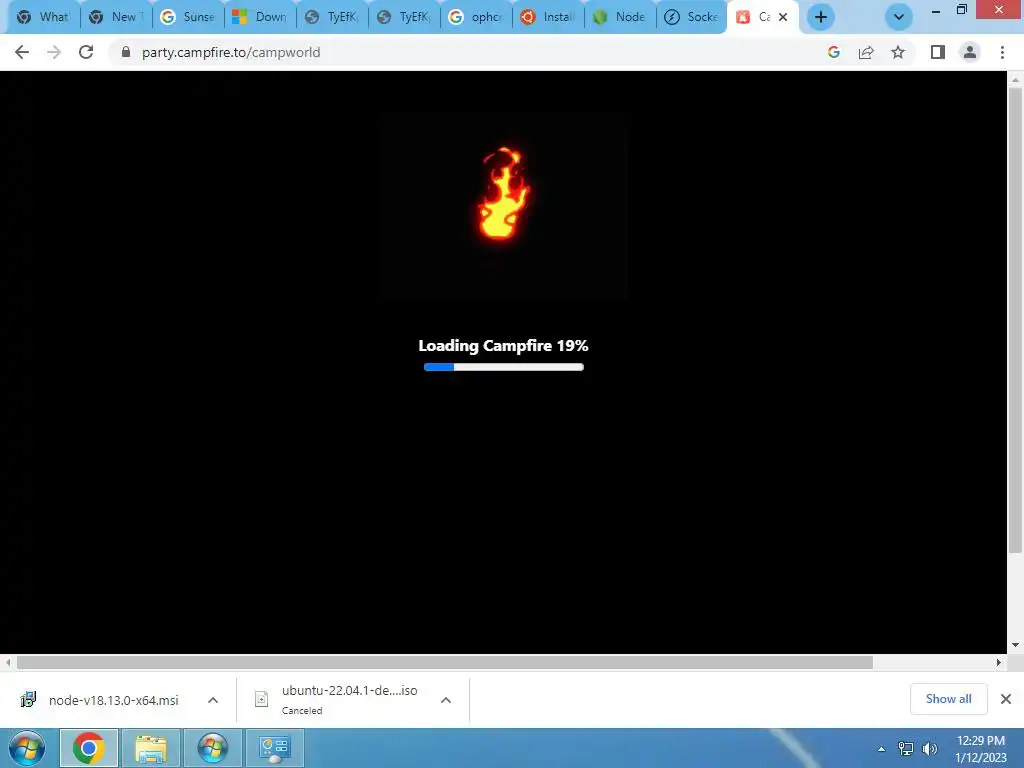This screenshot has width=1024, height=768.
Task: Click the address bar URL party.campfire.to/campworld
Action: (x=231, y=52)
